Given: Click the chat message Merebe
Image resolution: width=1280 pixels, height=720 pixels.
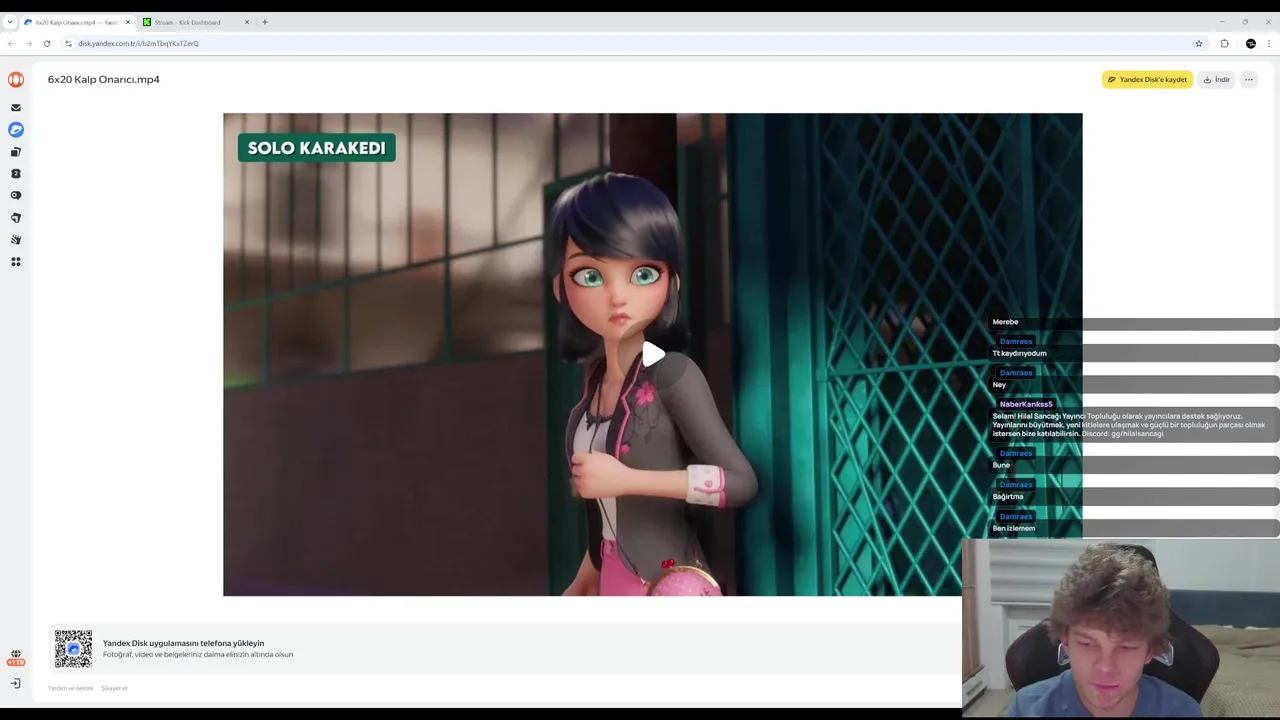Looking at the screenshot, I should point(1005,322).
